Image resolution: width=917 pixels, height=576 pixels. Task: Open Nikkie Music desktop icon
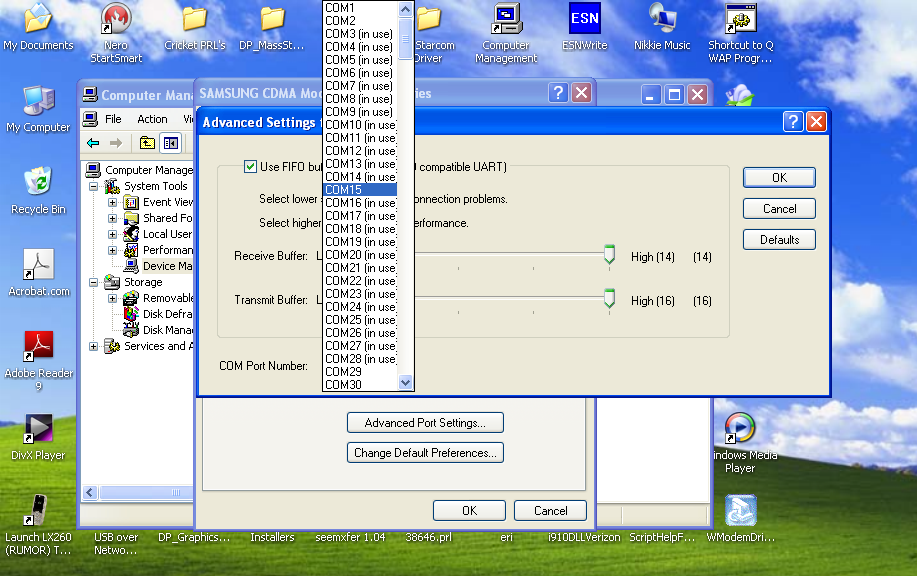click(662, 27)
